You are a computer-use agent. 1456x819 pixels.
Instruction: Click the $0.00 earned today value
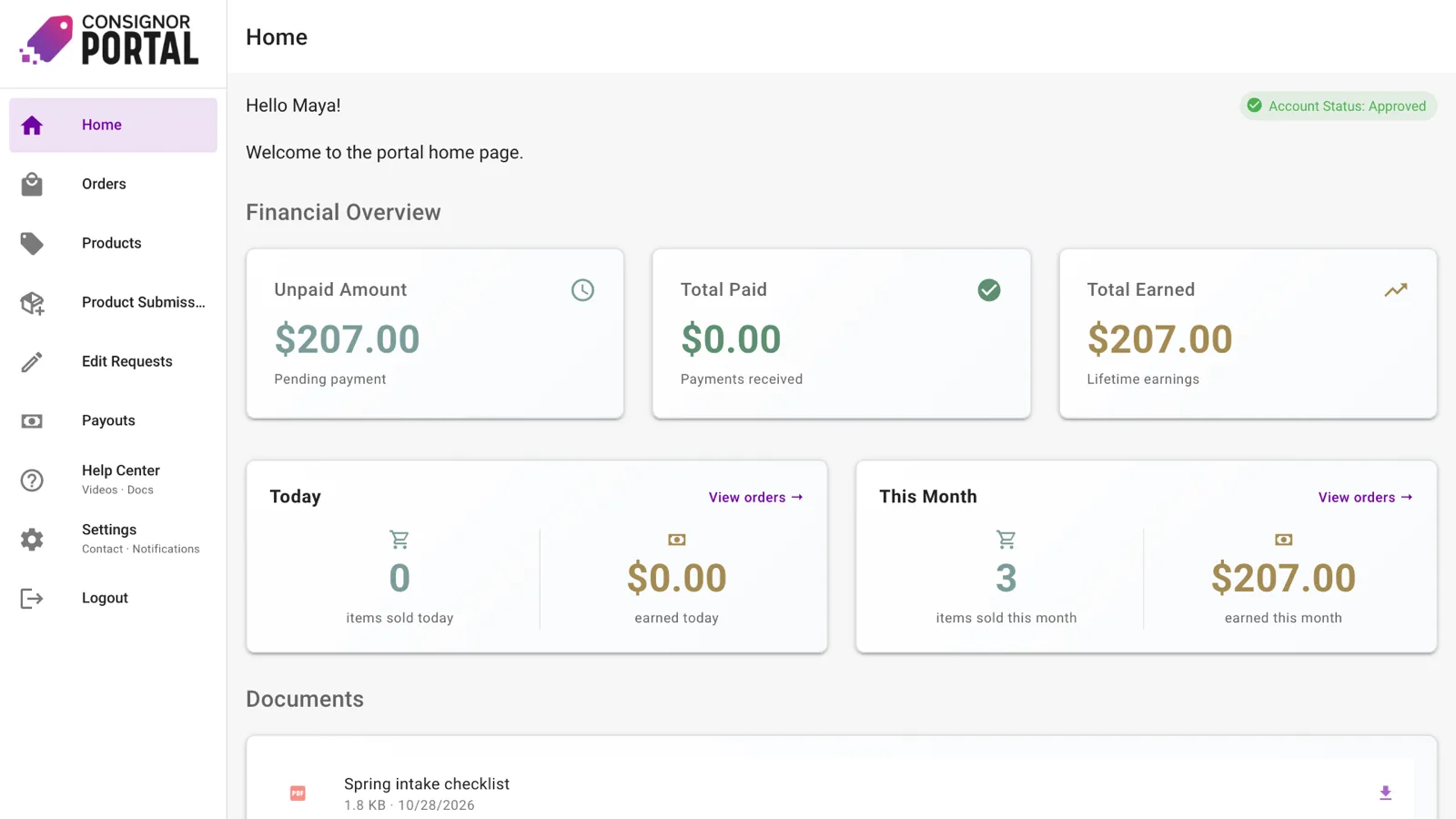coord(677,579)
